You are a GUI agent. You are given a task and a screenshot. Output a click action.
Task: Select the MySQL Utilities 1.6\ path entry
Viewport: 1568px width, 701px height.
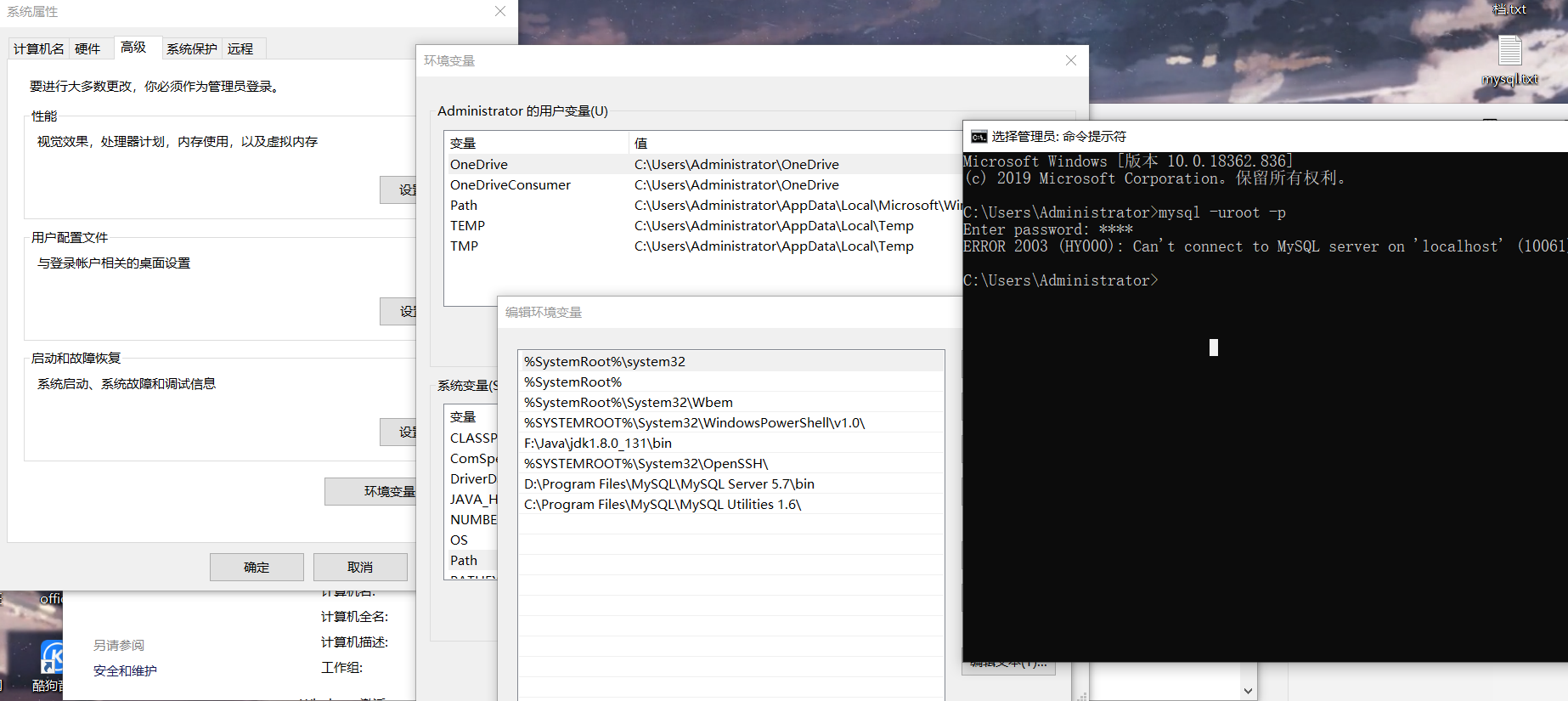[x=731, y=504]
